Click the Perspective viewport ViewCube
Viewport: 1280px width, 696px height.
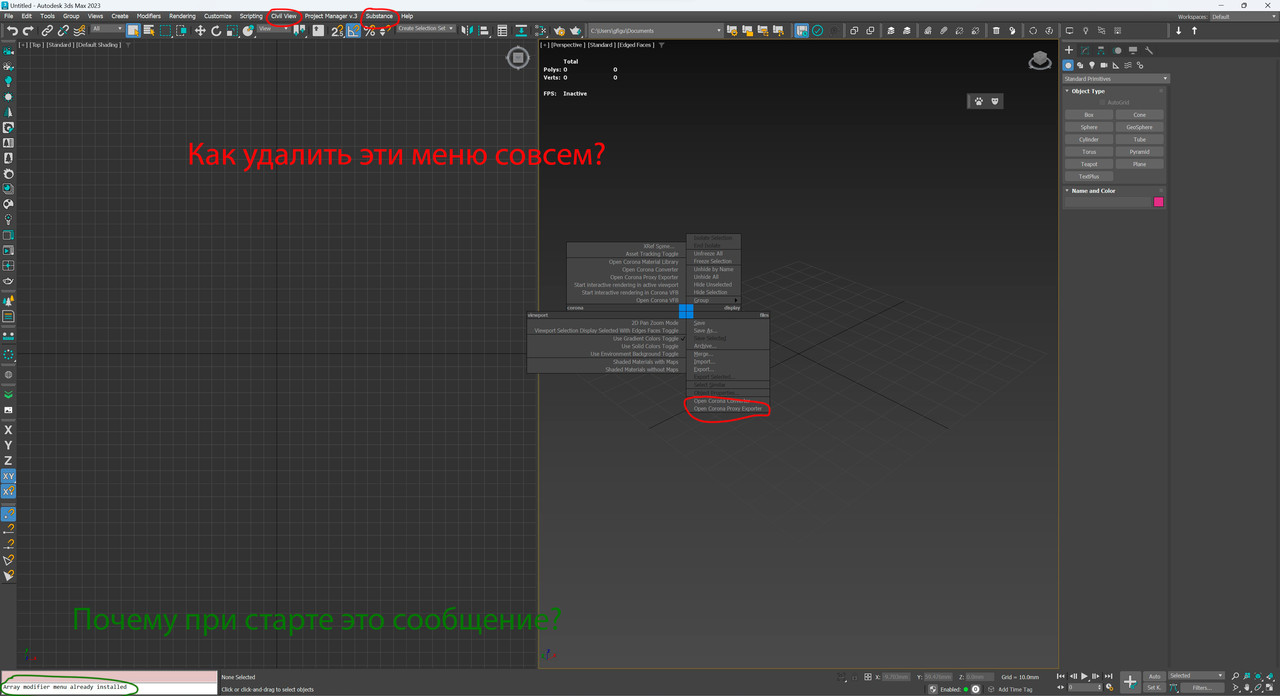pyautogui.click(x=1040, y=61)
